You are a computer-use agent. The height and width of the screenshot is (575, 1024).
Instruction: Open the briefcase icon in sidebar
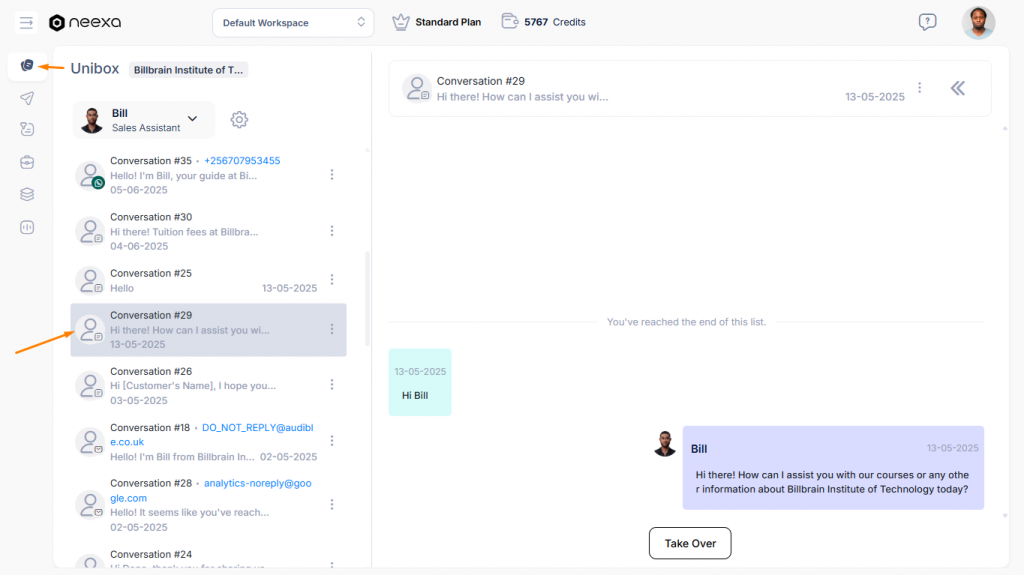pos(27,161)
